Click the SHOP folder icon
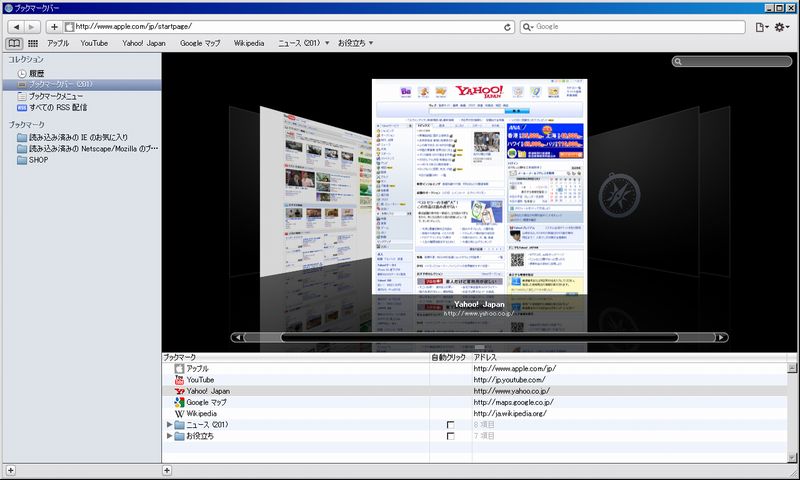800x480 pixels. pyautogui.click(x=21, y=160)
